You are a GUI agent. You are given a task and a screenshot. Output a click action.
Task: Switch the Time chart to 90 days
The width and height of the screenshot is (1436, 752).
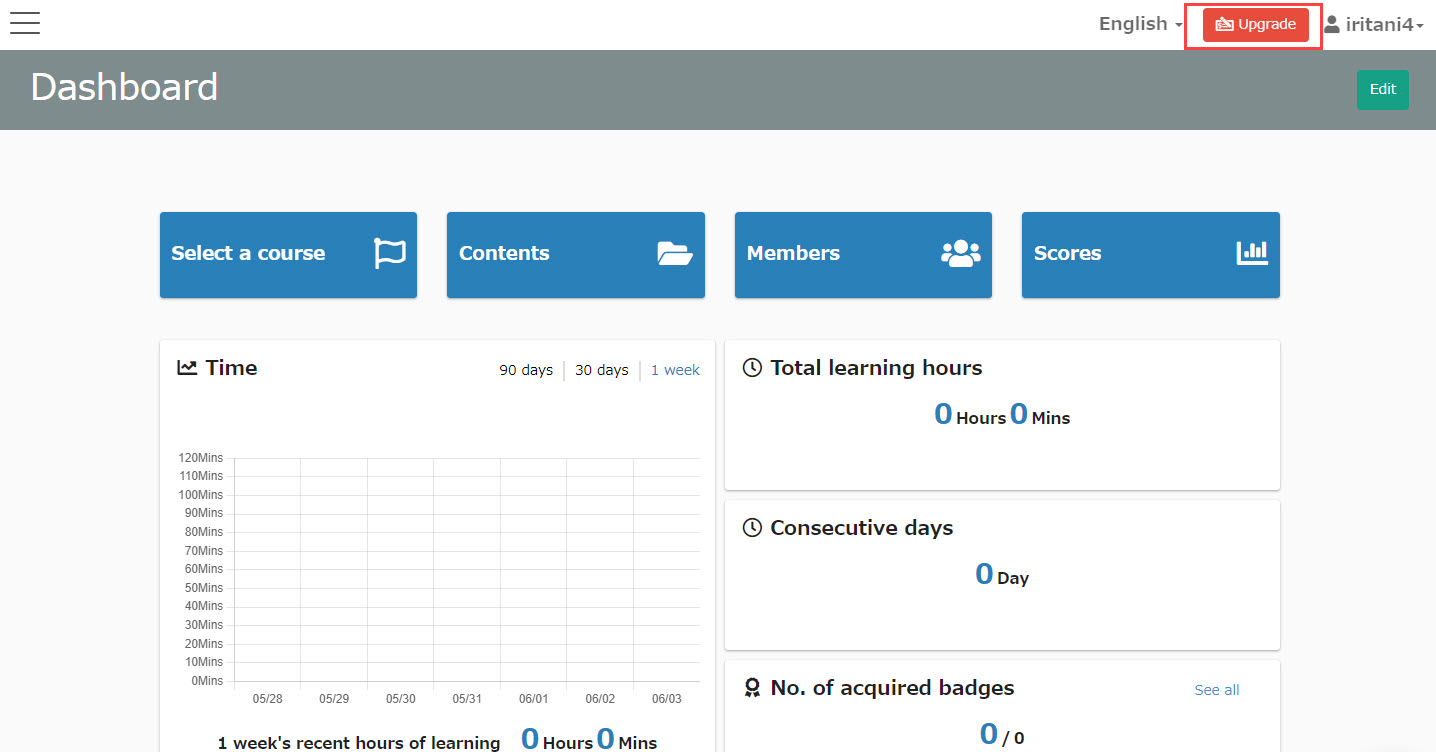(526, 370)
